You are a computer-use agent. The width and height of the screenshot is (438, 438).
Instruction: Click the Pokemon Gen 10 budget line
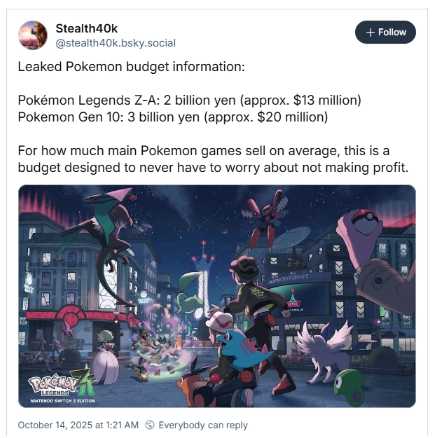coord(173,117)
